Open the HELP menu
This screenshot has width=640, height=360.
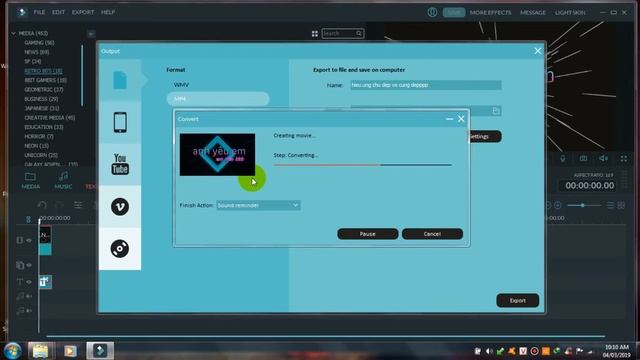(108, 12)
